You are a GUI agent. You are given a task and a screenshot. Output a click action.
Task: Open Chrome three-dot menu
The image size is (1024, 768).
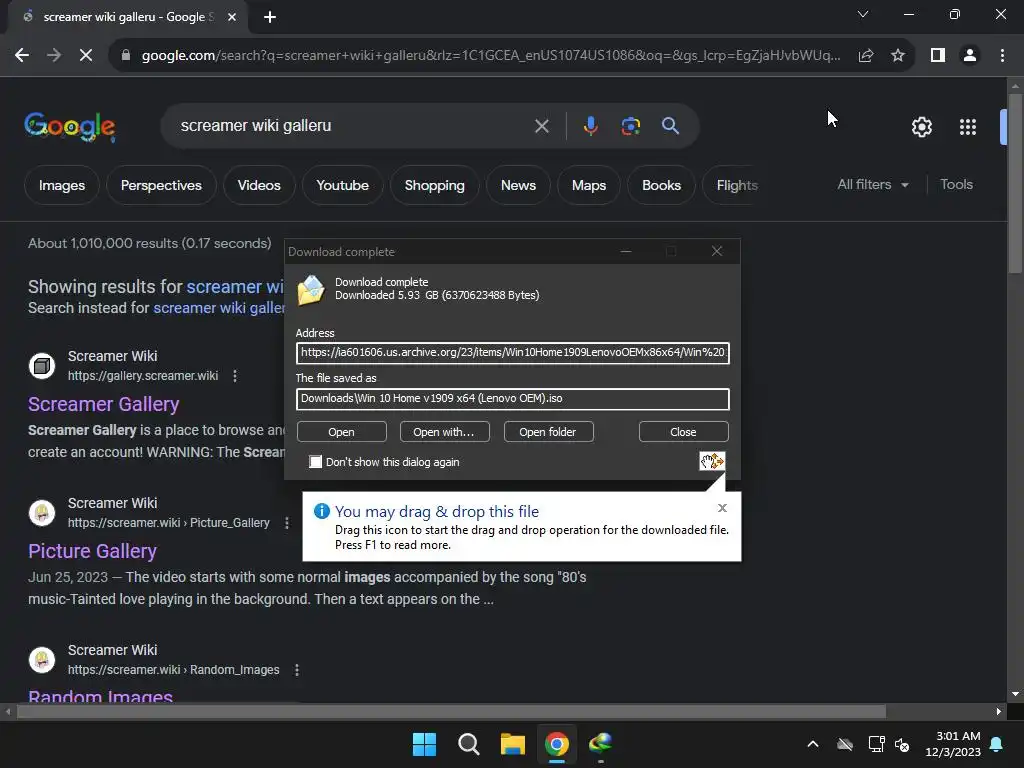(1002, 56)
